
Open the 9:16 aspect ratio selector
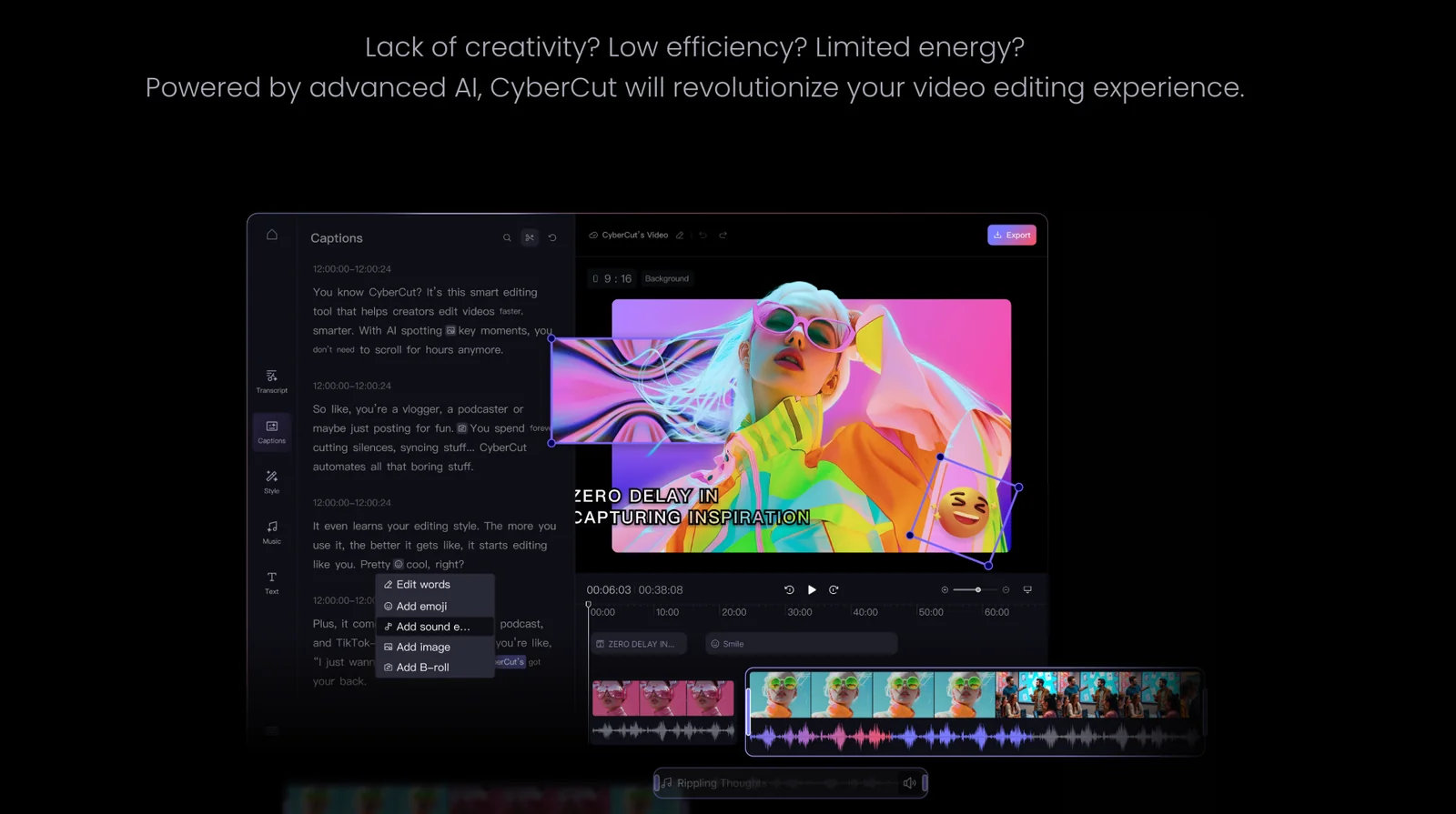[612, 279]
